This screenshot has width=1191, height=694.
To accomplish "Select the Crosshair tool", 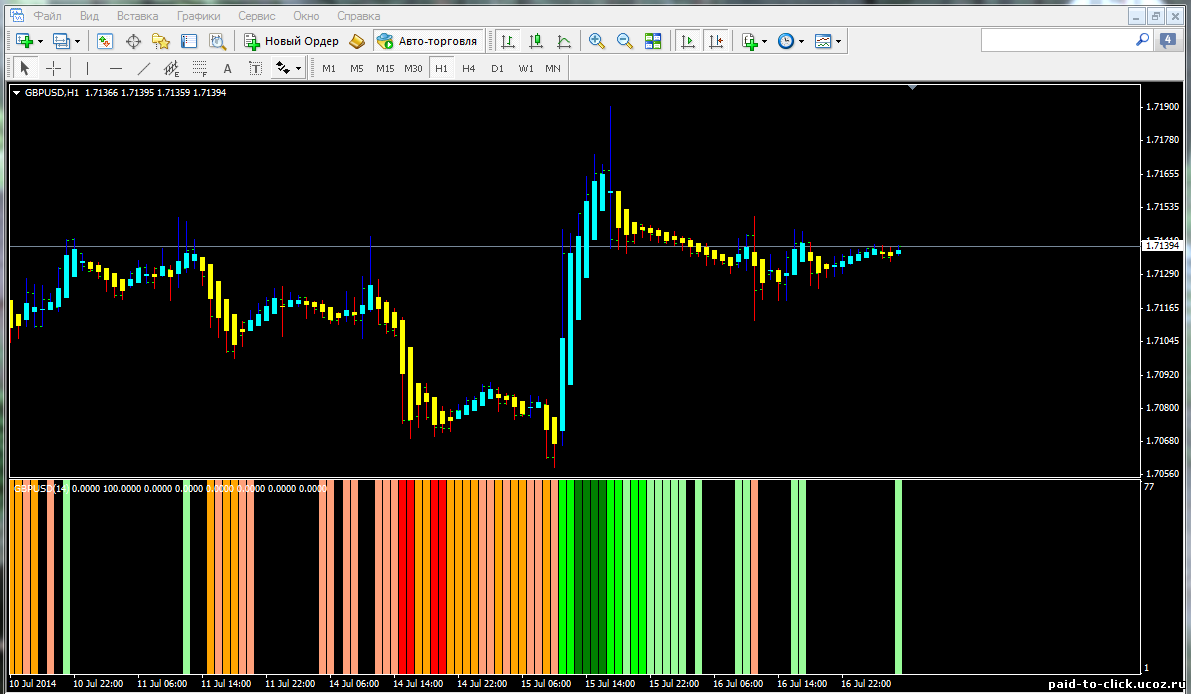I will (53, 68).
